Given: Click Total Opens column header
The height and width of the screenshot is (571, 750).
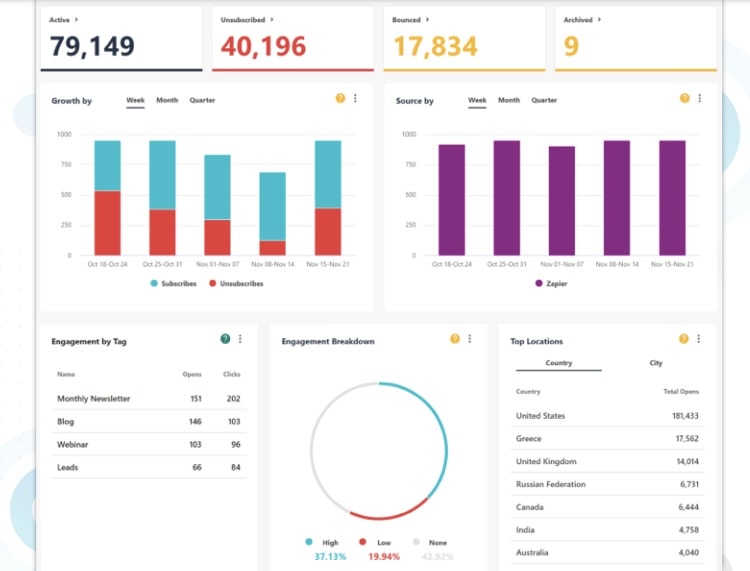Looking at the screenshot, I should pos(681,391).
